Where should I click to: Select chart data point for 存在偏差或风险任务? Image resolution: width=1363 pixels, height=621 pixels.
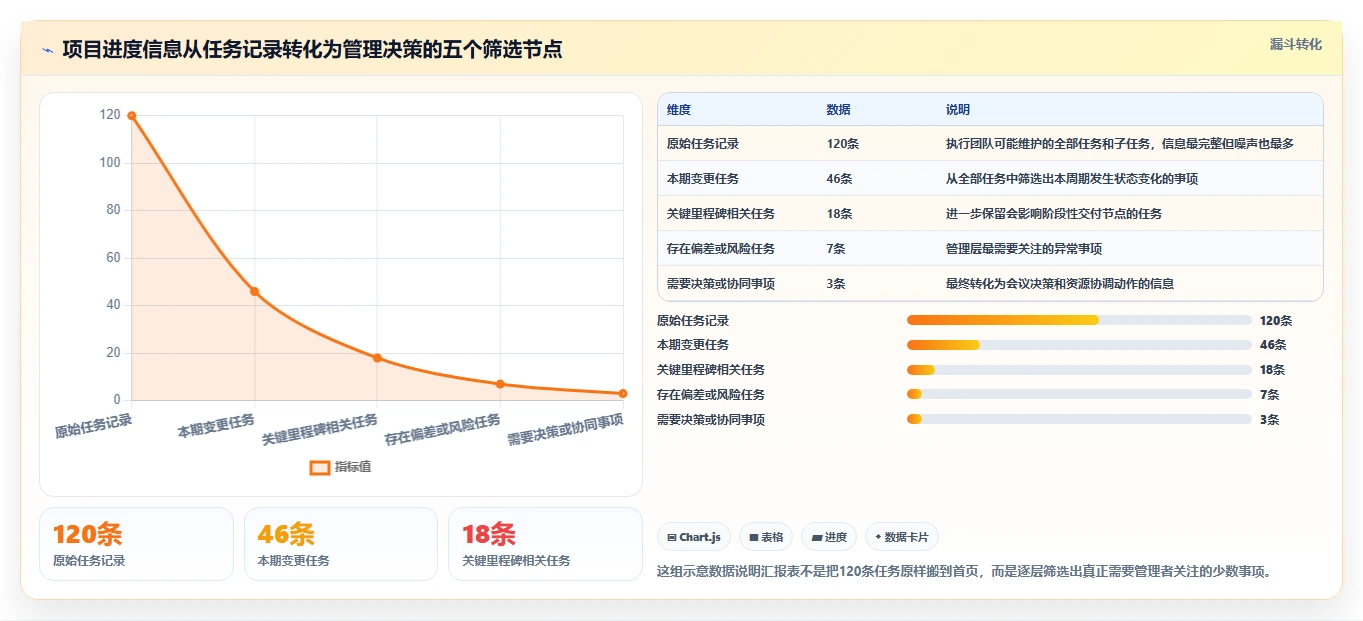pyautogui.click(x=500, y=384)
